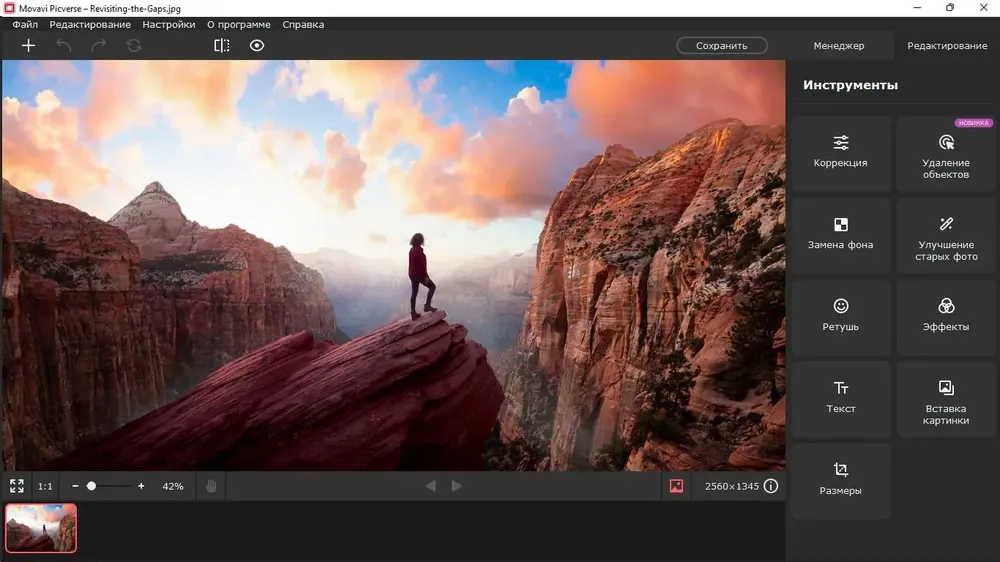Open the Настройки menu

click(169, 24)
